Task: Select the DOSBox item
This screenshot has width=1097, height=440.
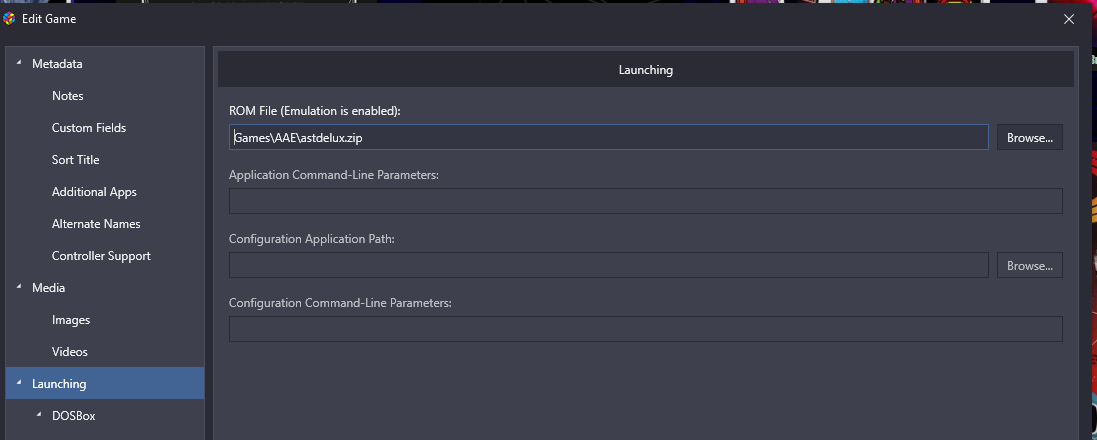Action: (73, 416)
